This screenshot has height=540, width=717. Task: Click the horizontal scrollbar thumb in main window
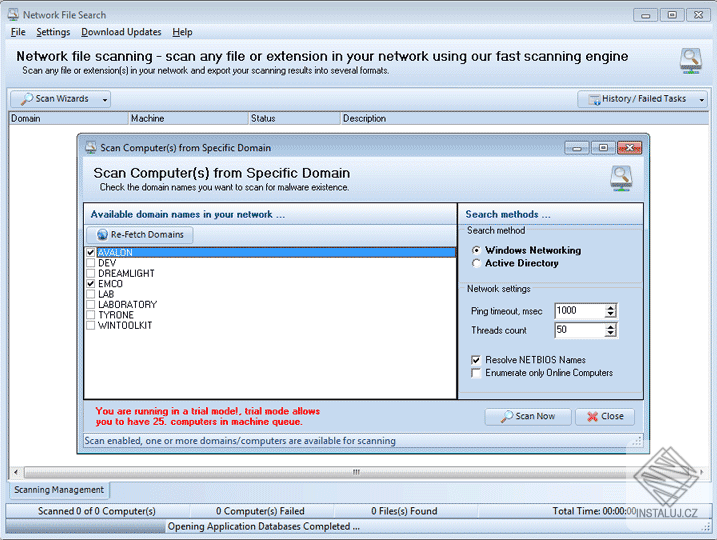pyautogui.click(x=357, y=472)
